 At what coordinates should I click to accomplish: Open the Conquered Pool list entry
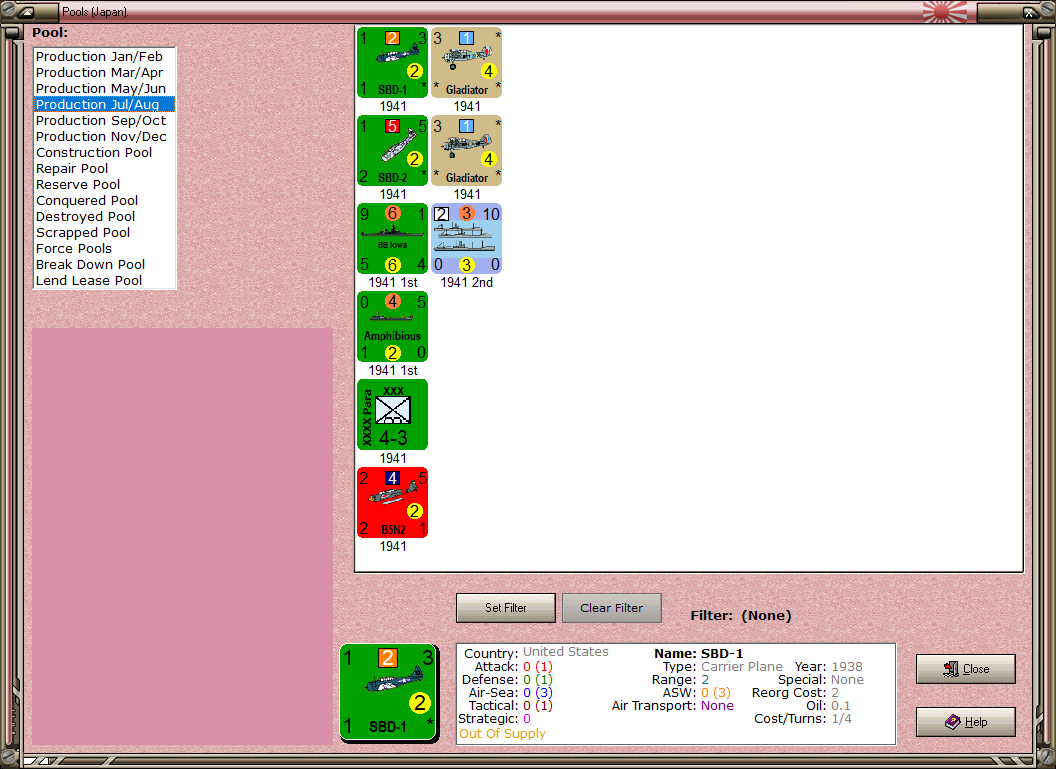pos(104,201)
